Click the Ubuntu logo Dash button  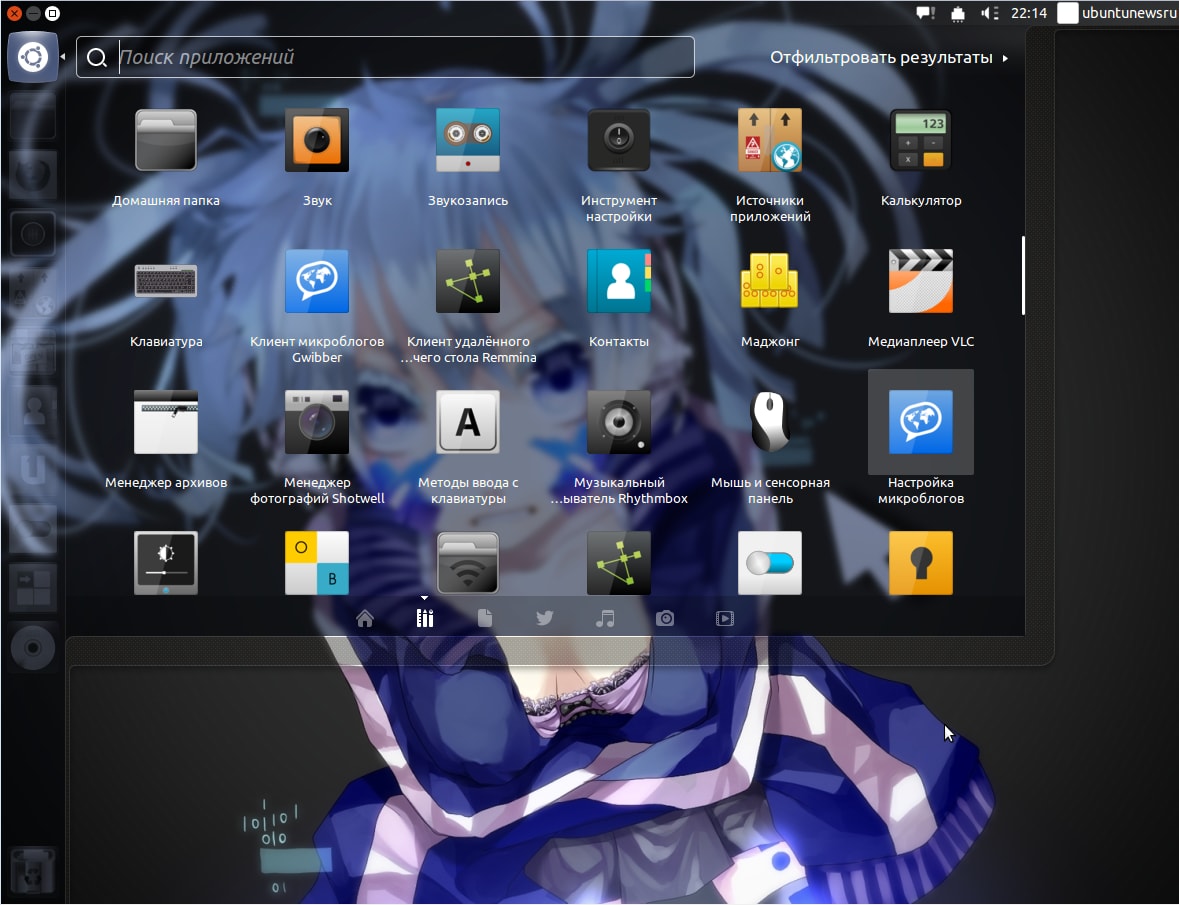tap(33, 57)
